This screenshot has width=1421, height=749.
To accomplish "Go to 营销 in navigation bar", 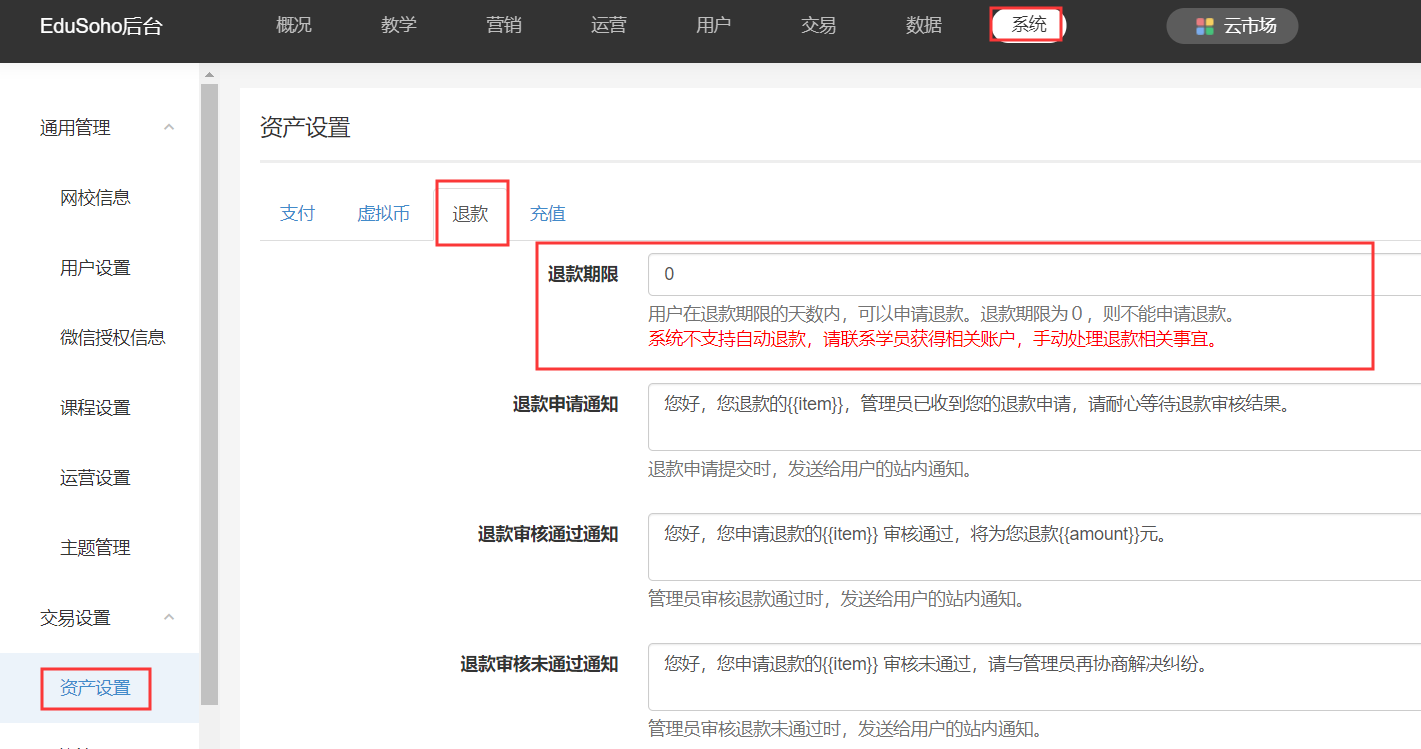I will click(x=504, y=25).
